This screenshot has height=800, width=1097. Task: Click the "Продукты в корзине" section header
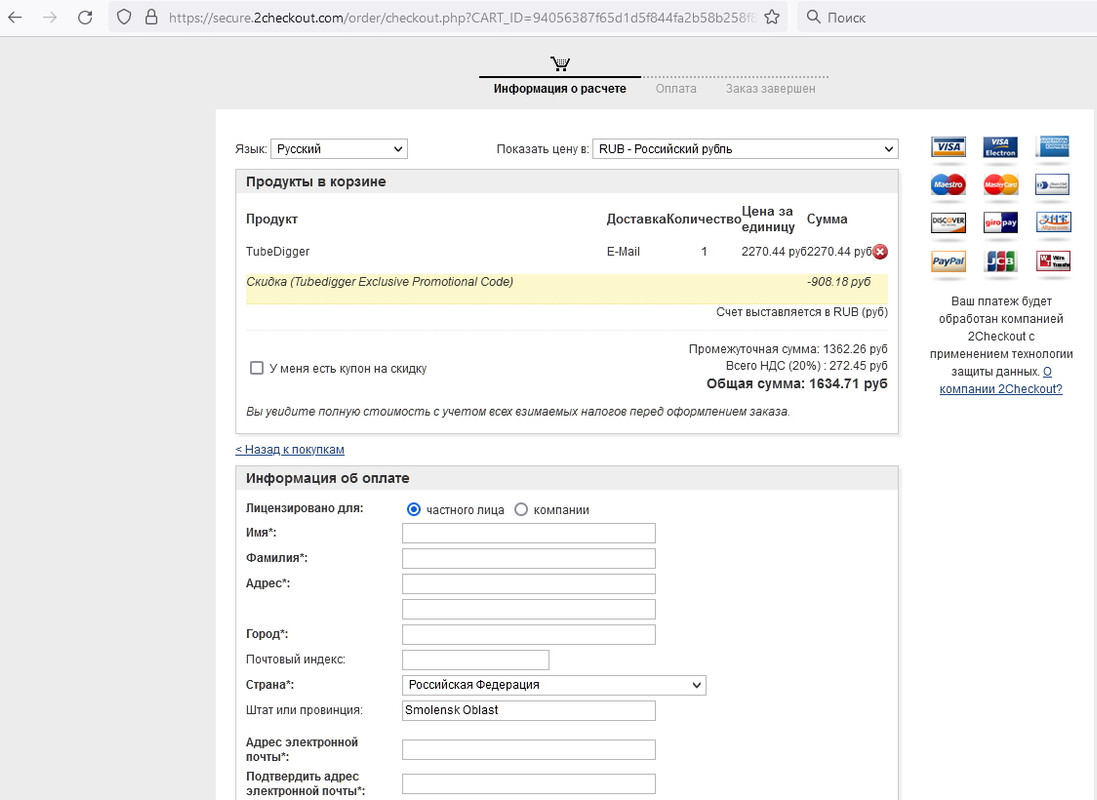(x=567, y=181)
